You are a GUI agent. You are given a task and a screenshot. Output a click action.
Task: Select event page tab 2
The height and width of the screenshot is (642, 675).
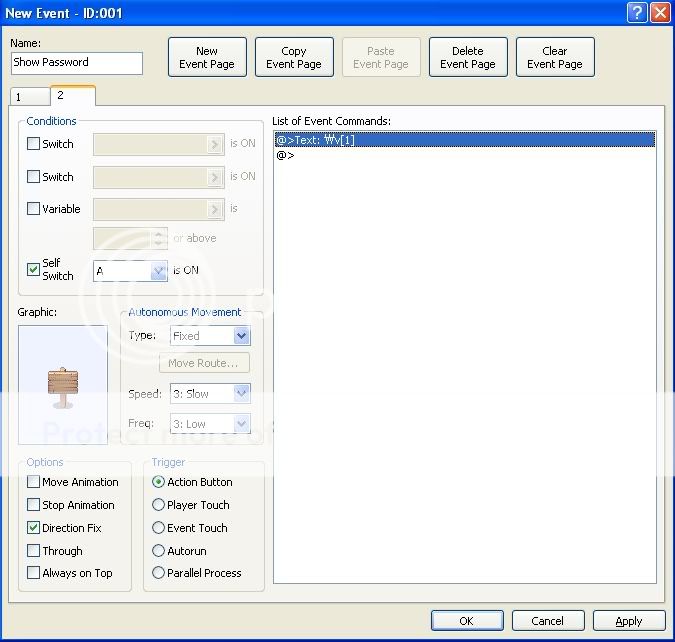(70, 95)
